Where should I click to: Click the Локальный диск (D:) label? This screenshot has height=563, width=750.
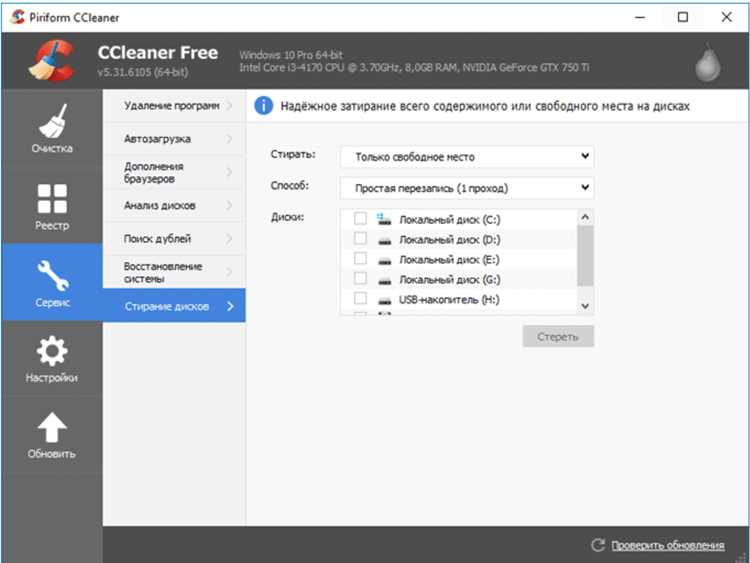coord(450,240)
